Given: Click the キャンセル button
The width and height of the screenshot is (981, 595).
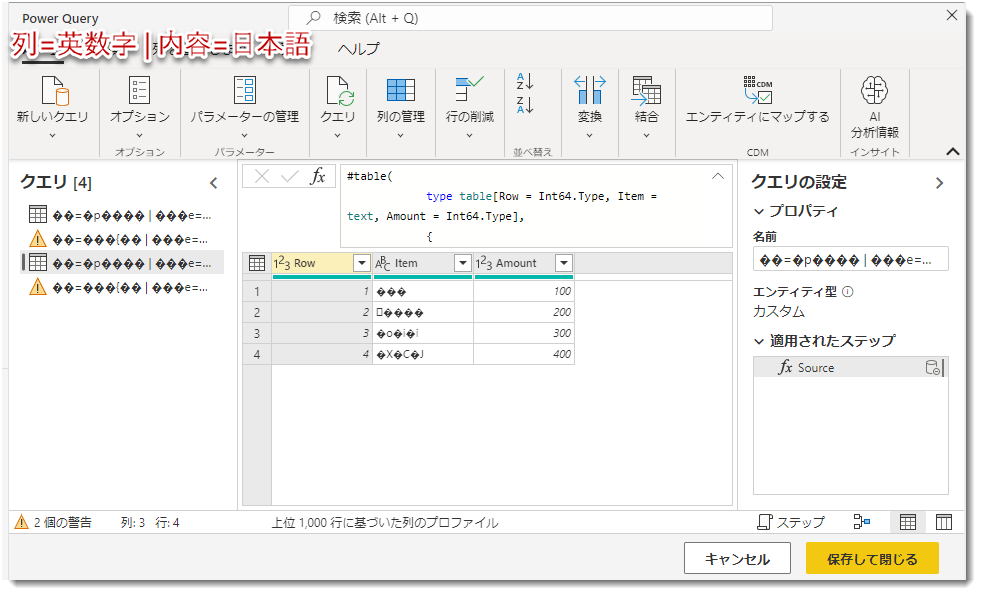Looking at the screenshot, I should (737, 559).
